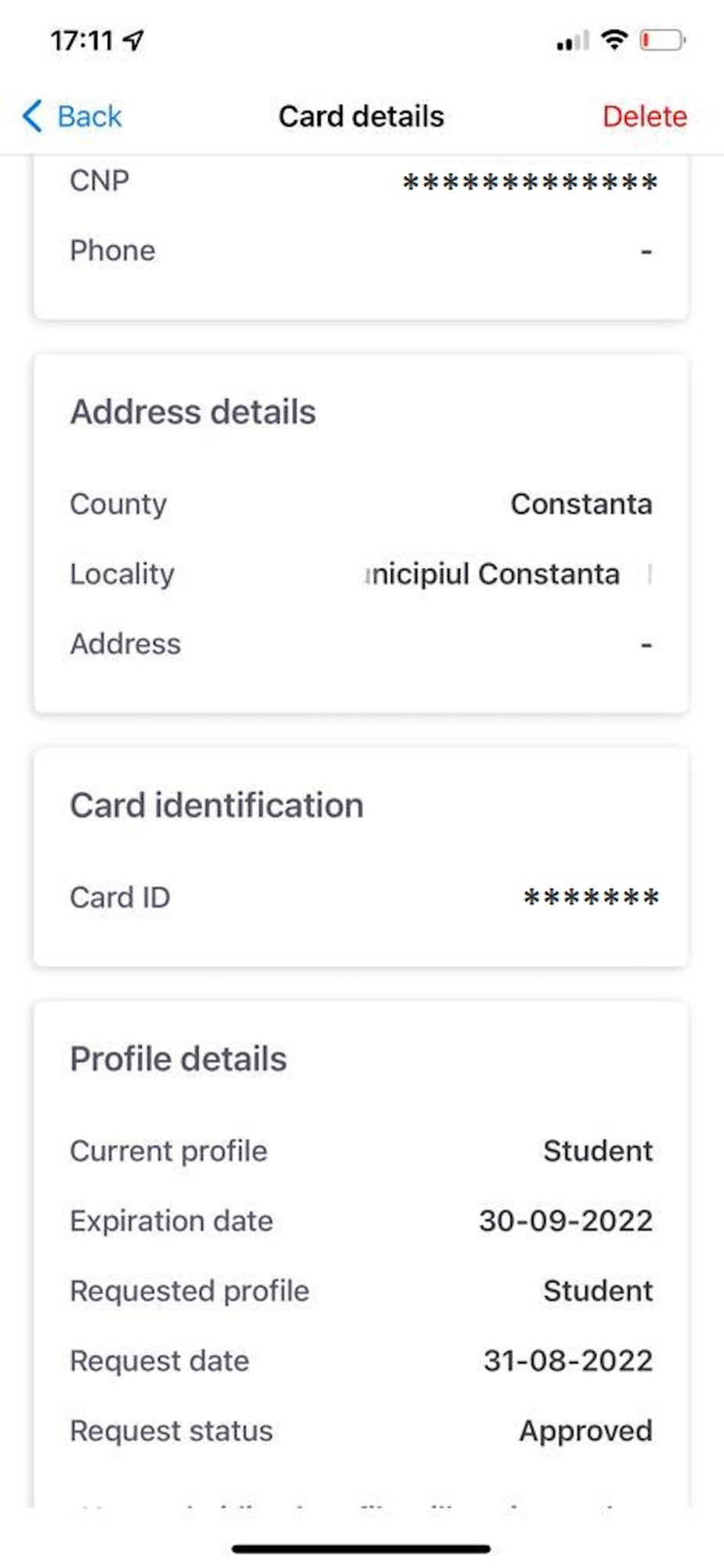Select the Phone row

click(361, 251)
